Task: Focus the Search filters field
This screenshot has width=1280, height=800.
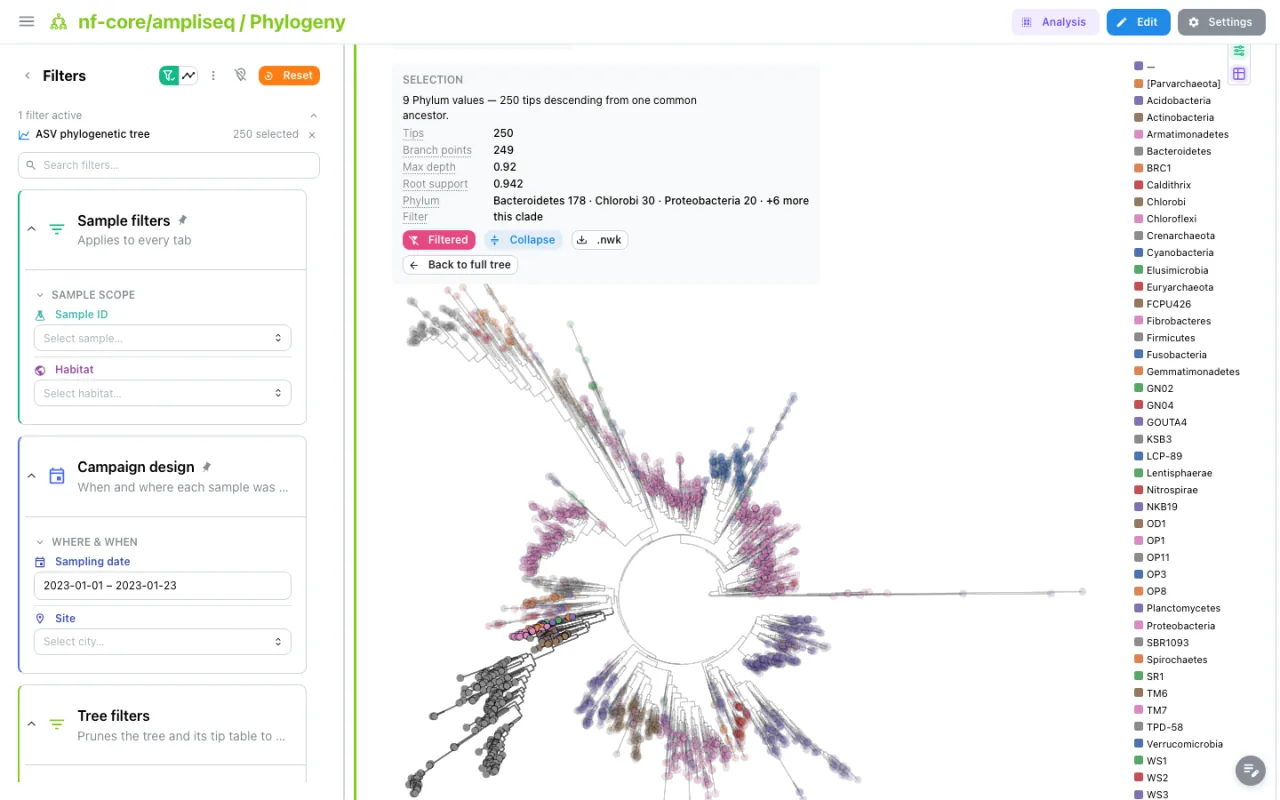Action: click(169, 165)
